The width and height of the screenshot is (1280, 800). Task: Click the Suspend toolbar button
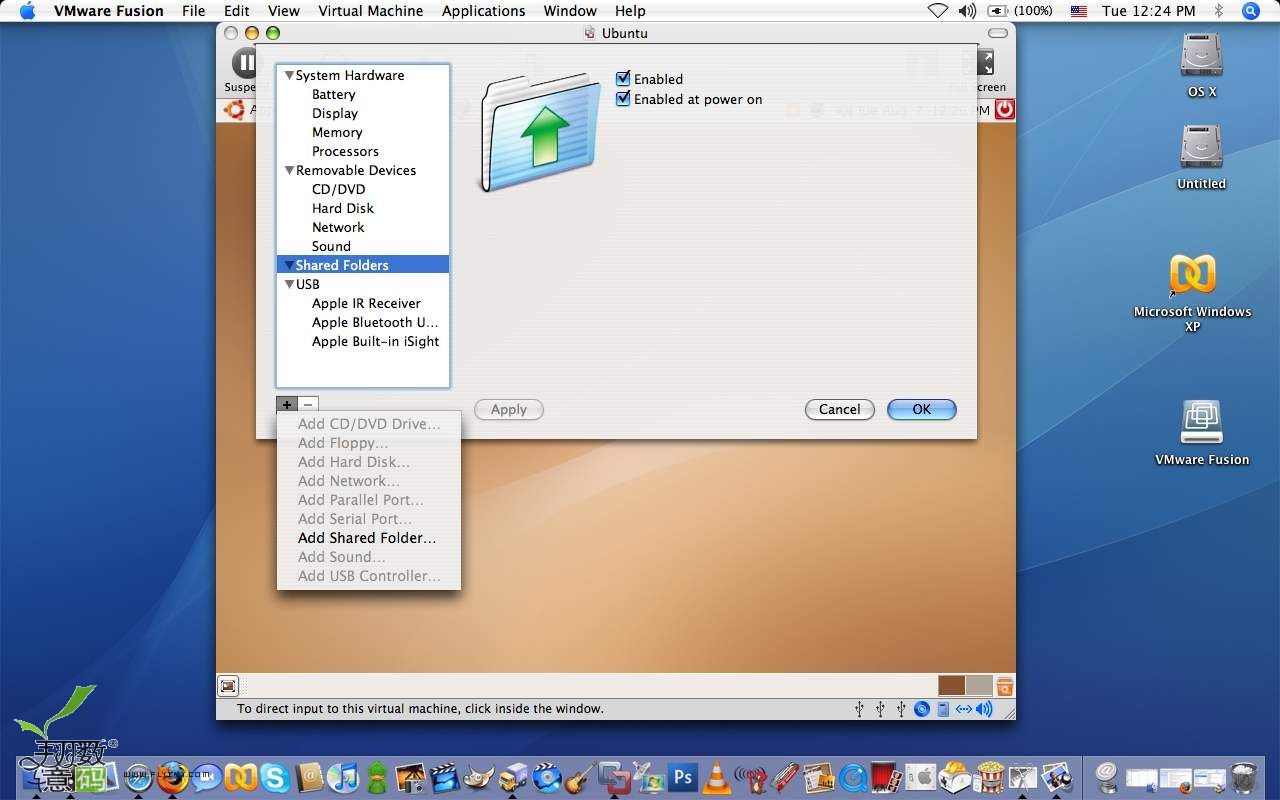click(x=243, y=69)
